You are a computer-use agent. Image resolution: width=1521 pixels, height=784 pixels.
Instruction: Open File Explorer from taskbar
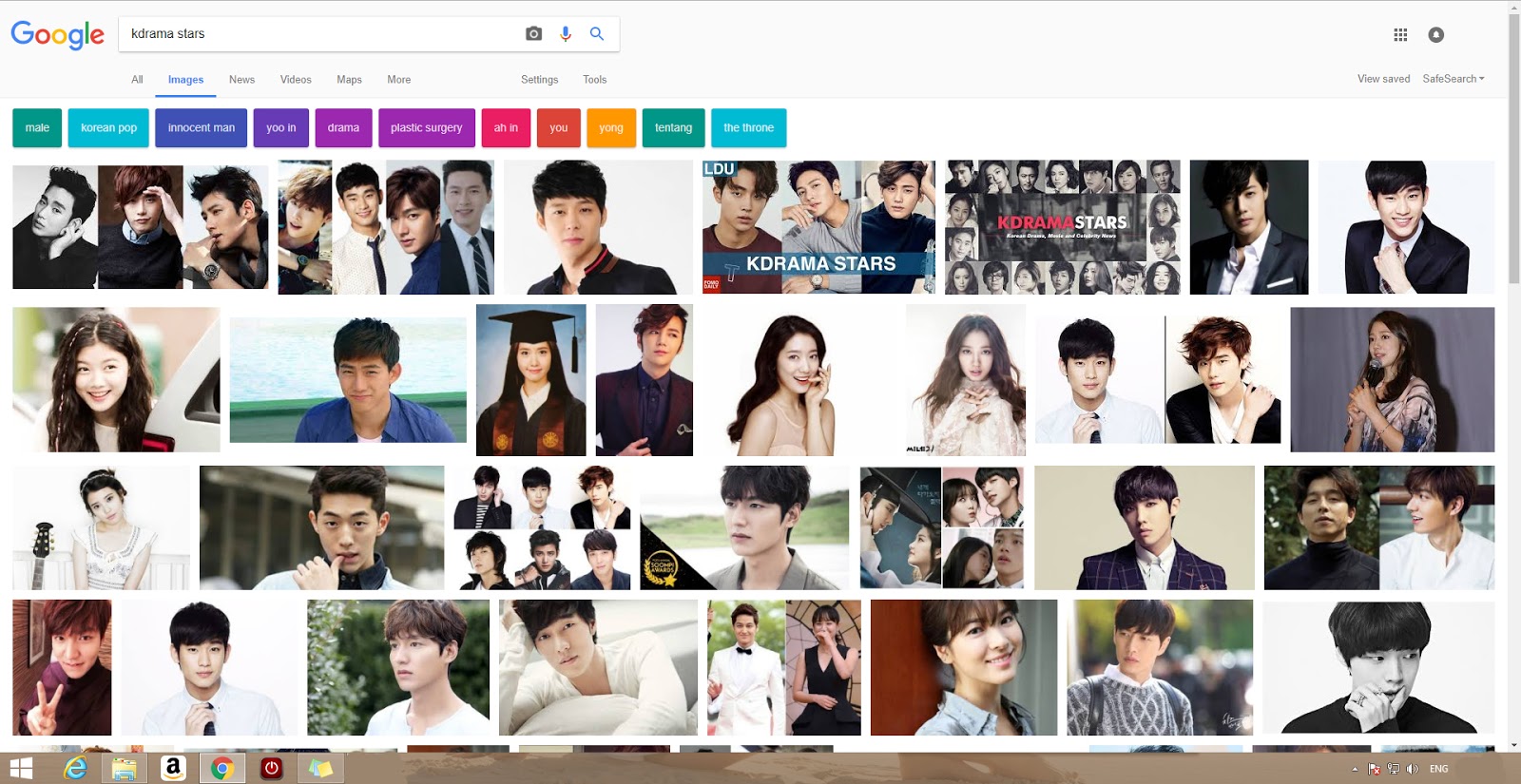pos(124,768)
